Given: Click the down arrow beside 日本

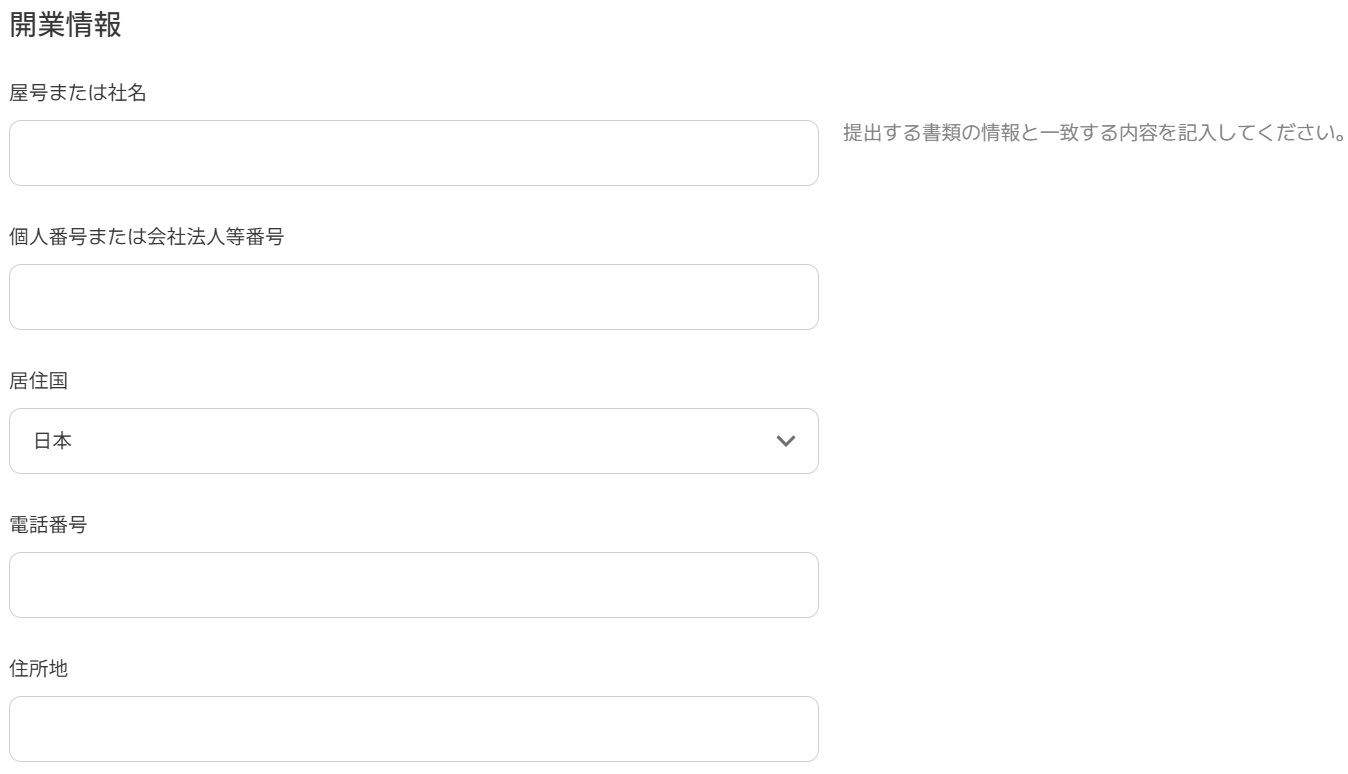Looking at the screenshot, I should [786, 441].
